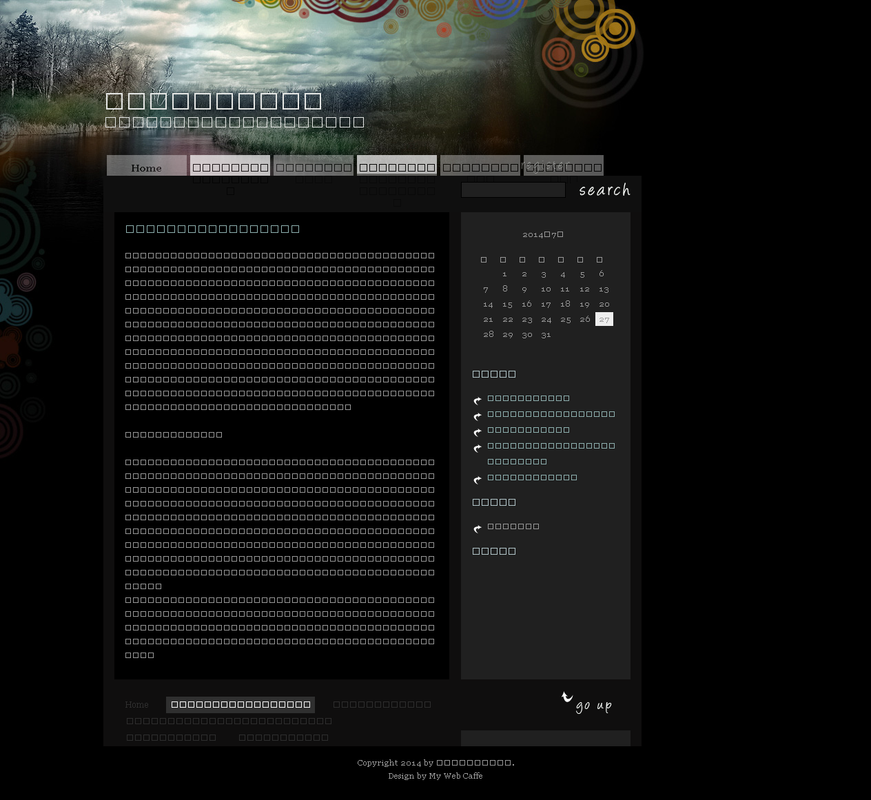The height and width of the screenshot is (800, 871).
Task: Click calendar day 9
Action: 524,289
